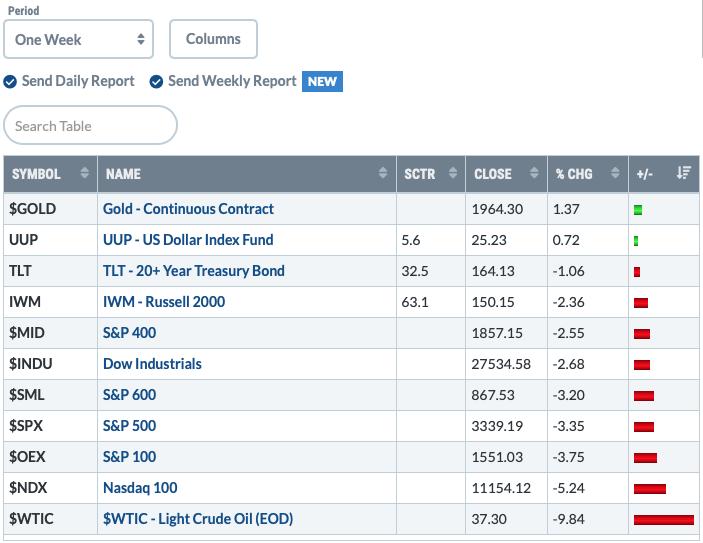The image size is (703, 543).
Task: Open the Gold - Continuous Contract link
Action: (188, 209)
